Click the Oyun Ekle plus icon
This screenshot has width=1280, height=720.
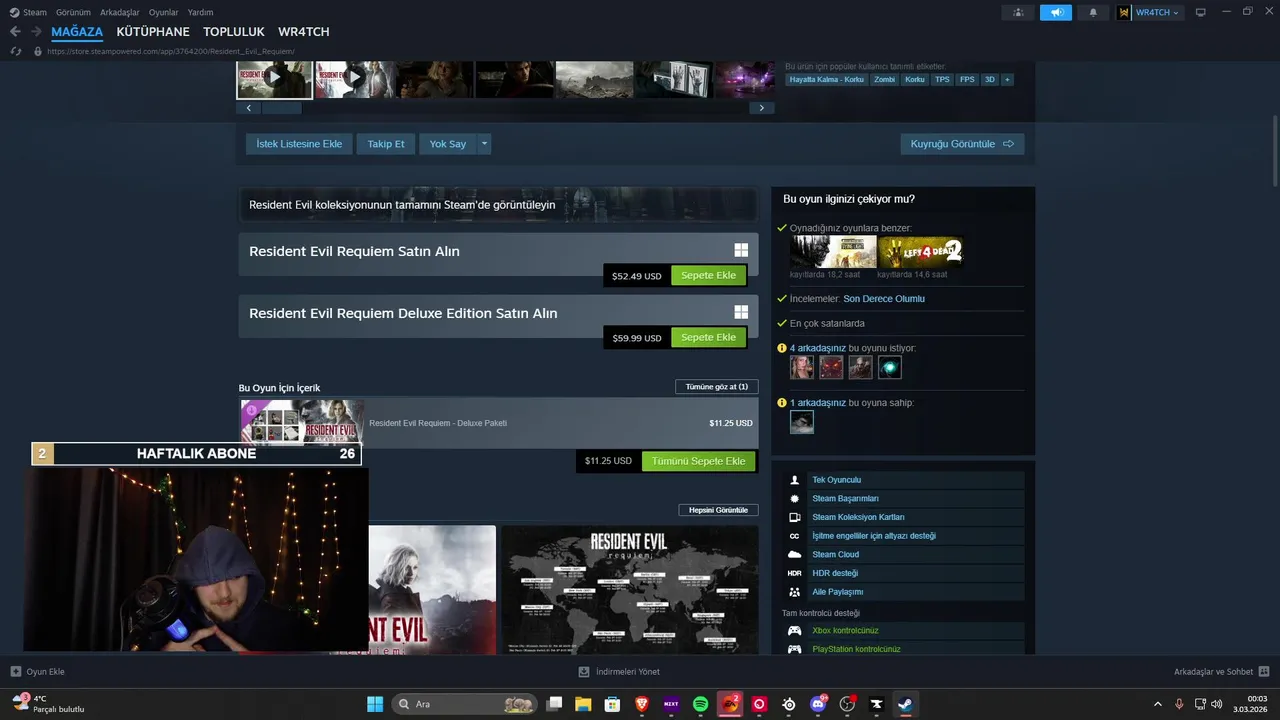[x=16, y=672]
